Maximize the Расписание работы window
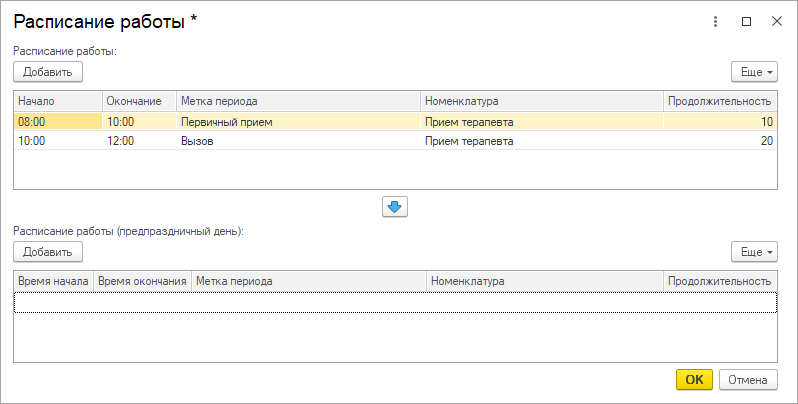This screenshot has width=798, height=404. coord(746,21)
